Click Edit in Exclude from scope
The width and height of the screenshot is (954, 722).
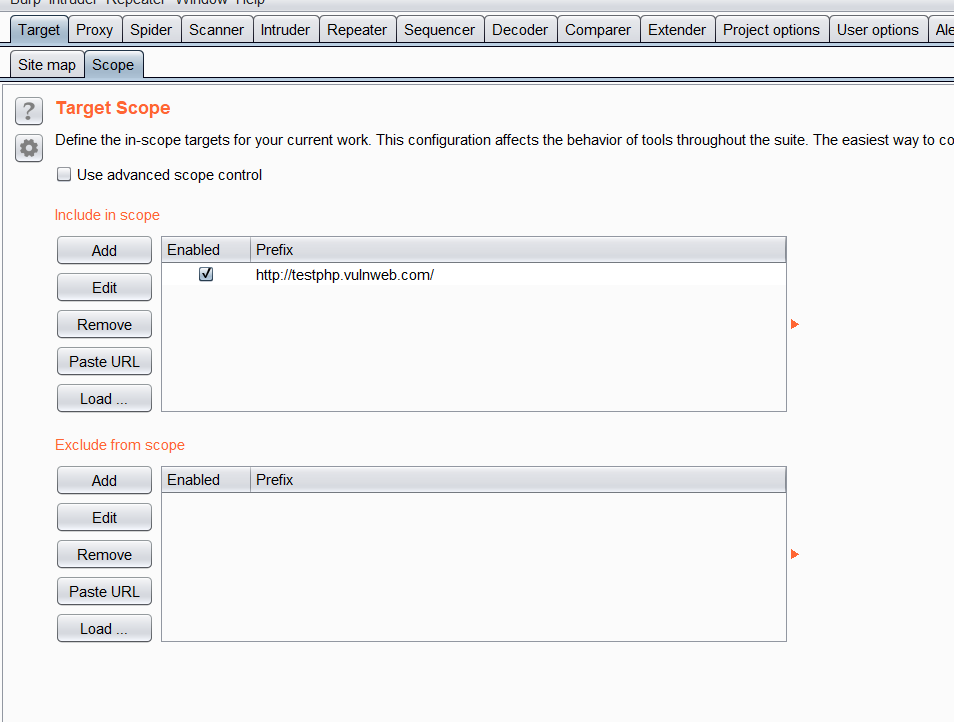pyautogui.click(x=104, y=518)
